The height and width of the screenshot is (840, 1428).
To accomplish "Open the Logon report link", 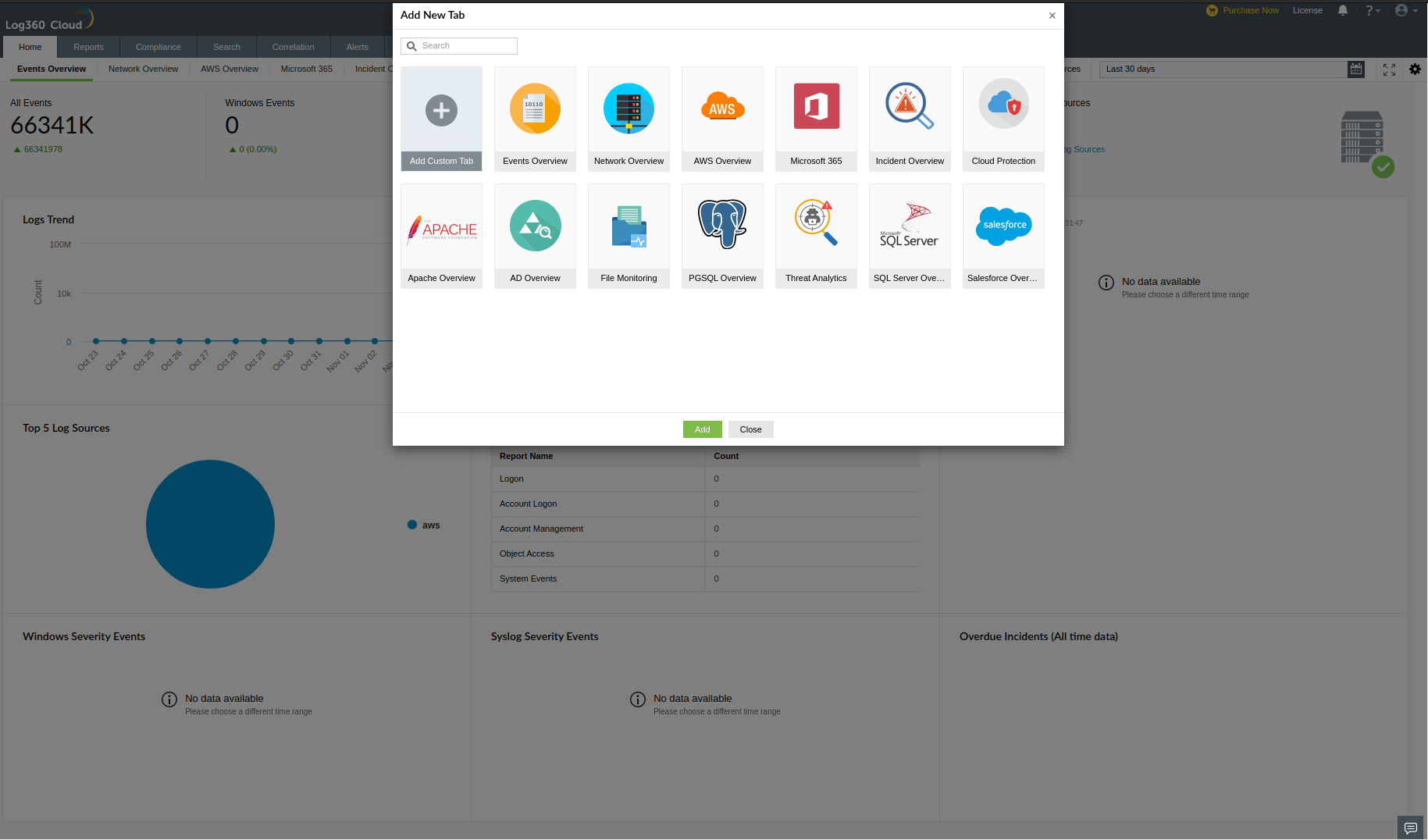I will pos(511,479).
